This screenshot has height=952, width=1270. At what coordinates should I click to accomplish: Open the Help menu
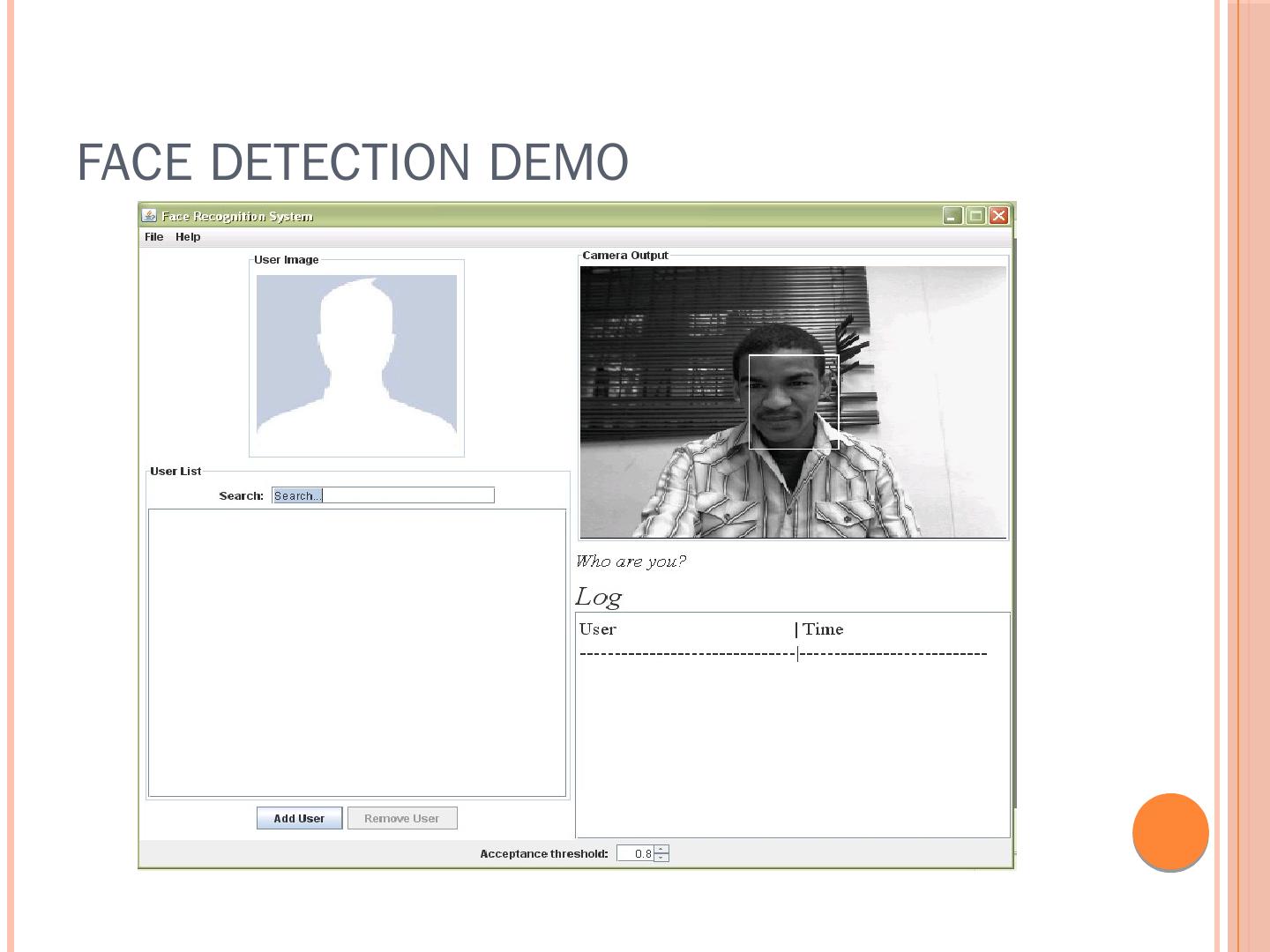(188, 237)
